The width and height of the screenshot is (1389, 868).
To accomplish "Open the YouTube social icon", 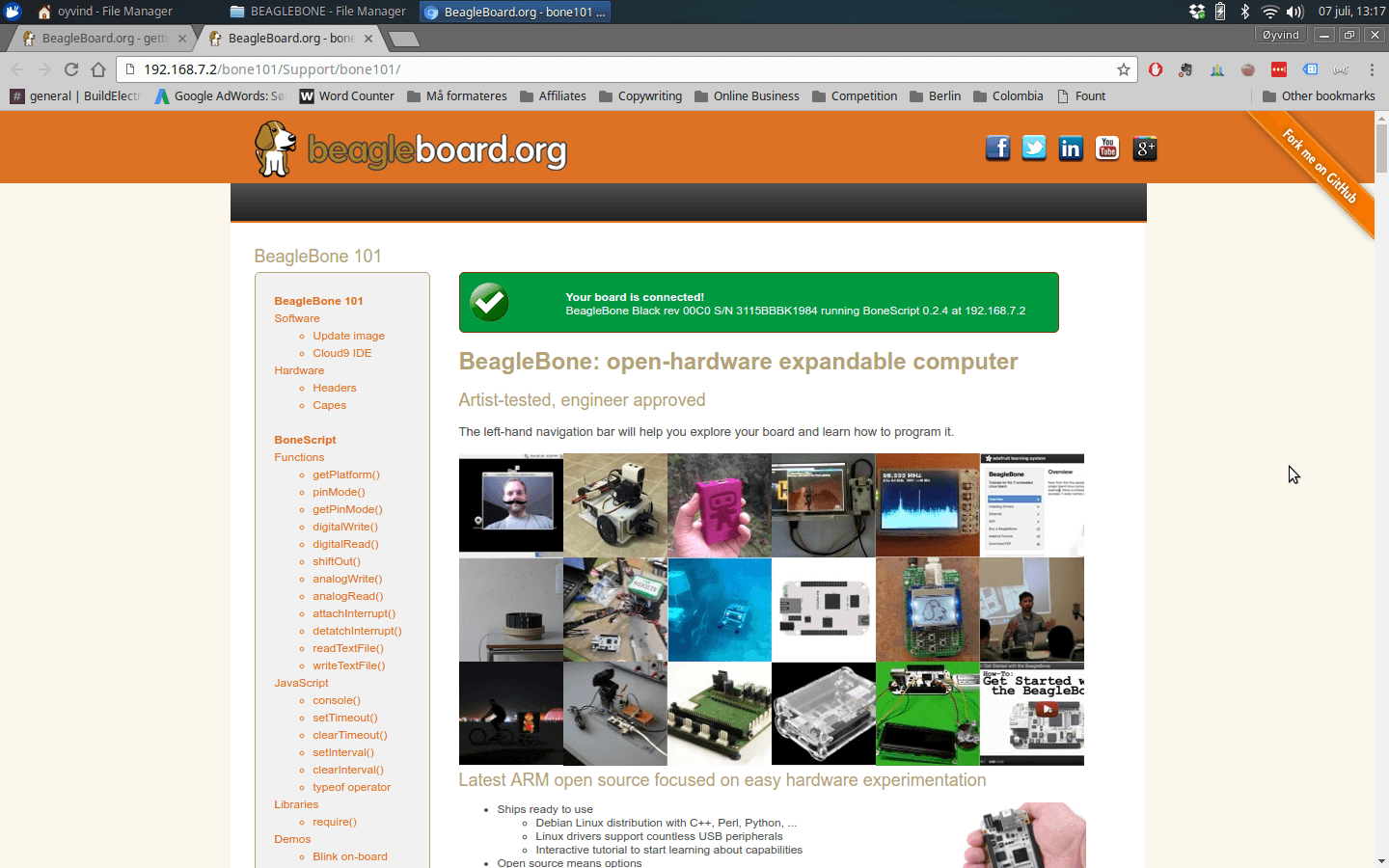I will click(x=1107, y=149).
